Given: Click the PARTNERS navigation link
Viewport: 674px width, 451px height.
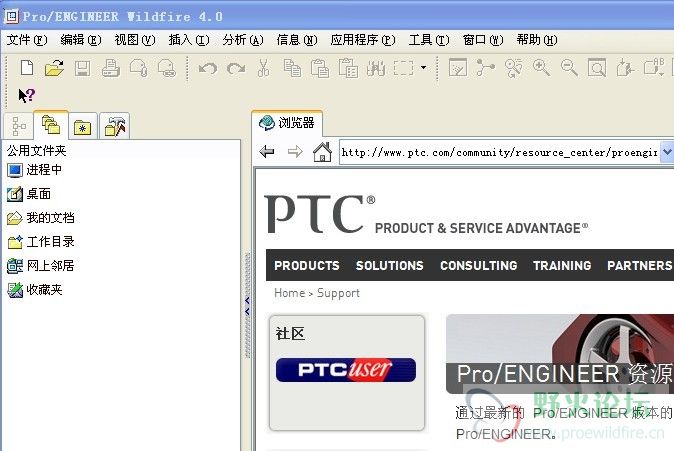Looking at the screenshot, I should (x=640, y=266).
